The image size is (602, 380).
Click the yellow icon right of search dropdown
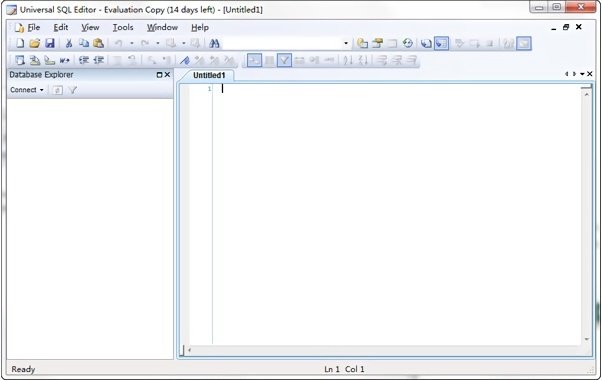click(x=362, y=43)
